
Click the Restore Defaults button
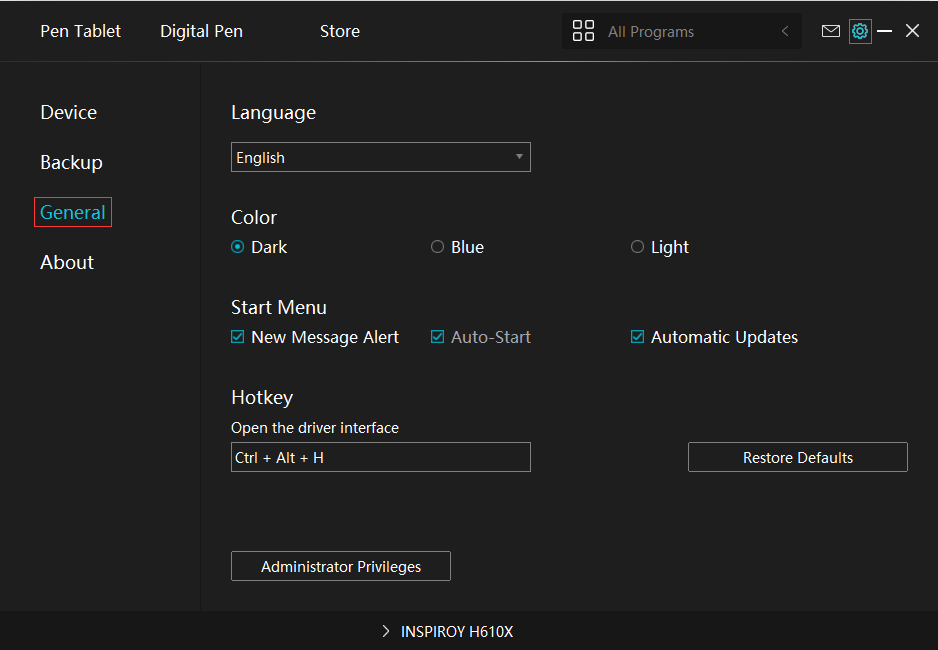(x=797, y=457)
